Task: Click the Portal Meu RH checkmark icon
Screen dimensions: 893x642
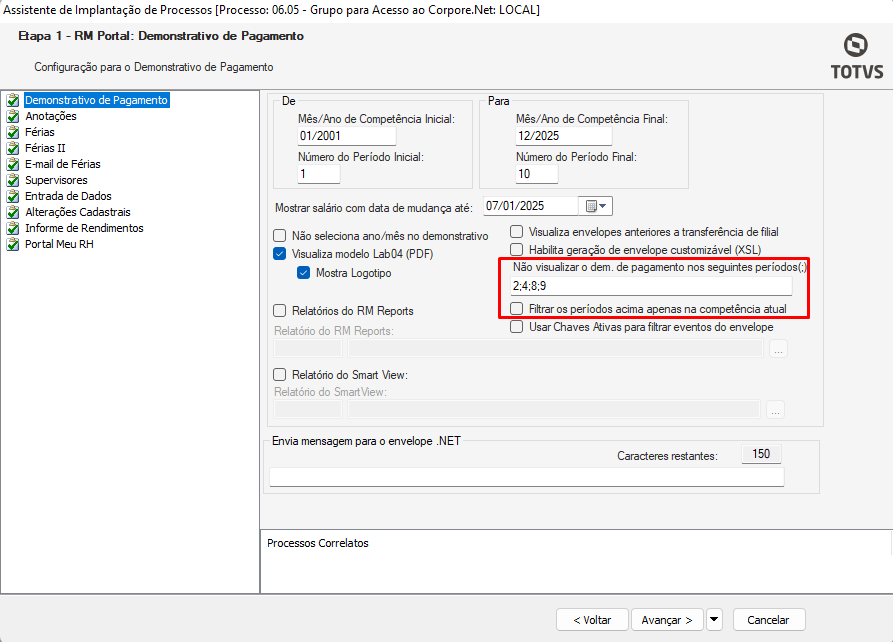Action: [x=13, y=244]
